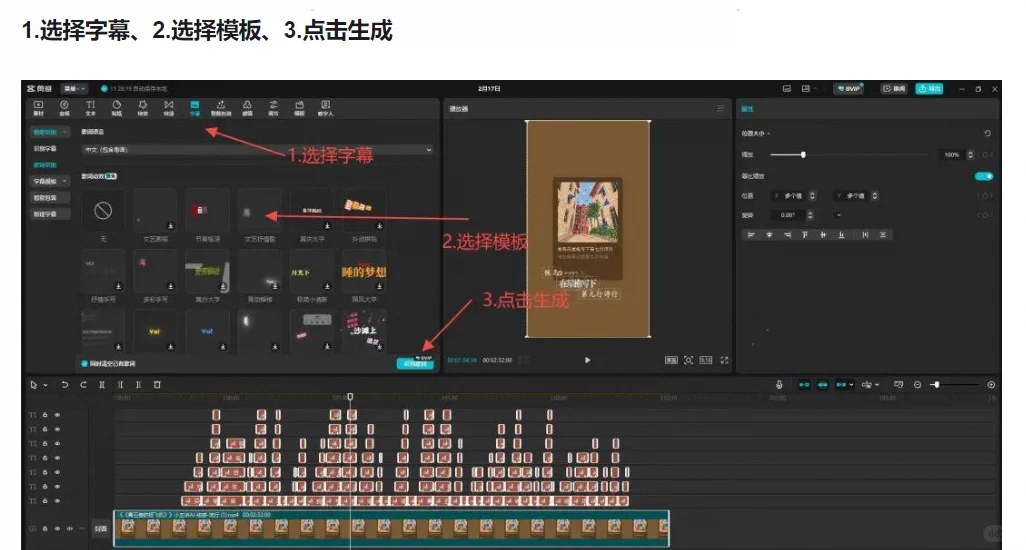
Task: Switch to the 素材 media tab
Action: 38,108
